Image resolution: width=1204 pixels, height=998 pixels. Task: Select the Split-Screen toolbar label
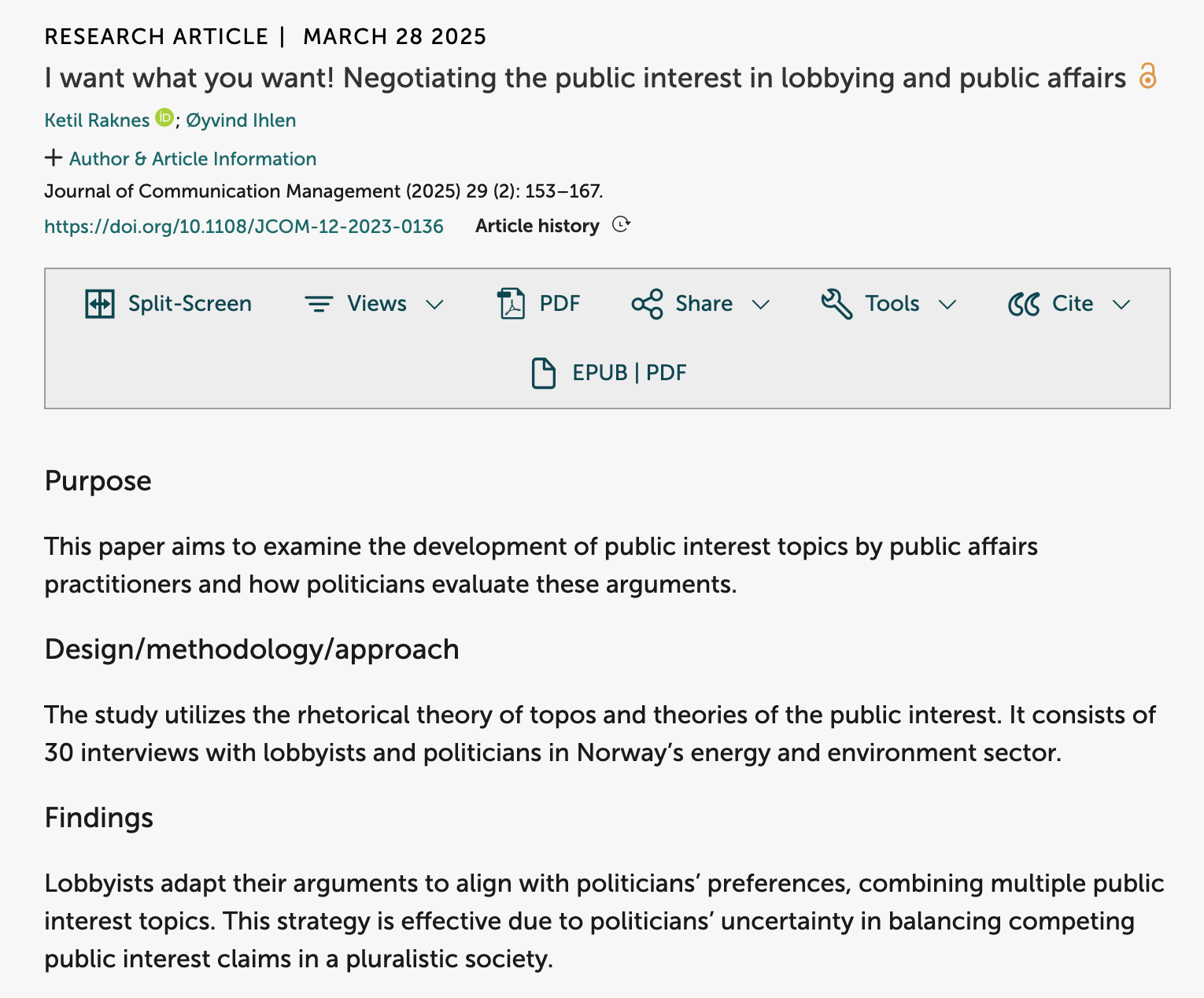(190, 304)
